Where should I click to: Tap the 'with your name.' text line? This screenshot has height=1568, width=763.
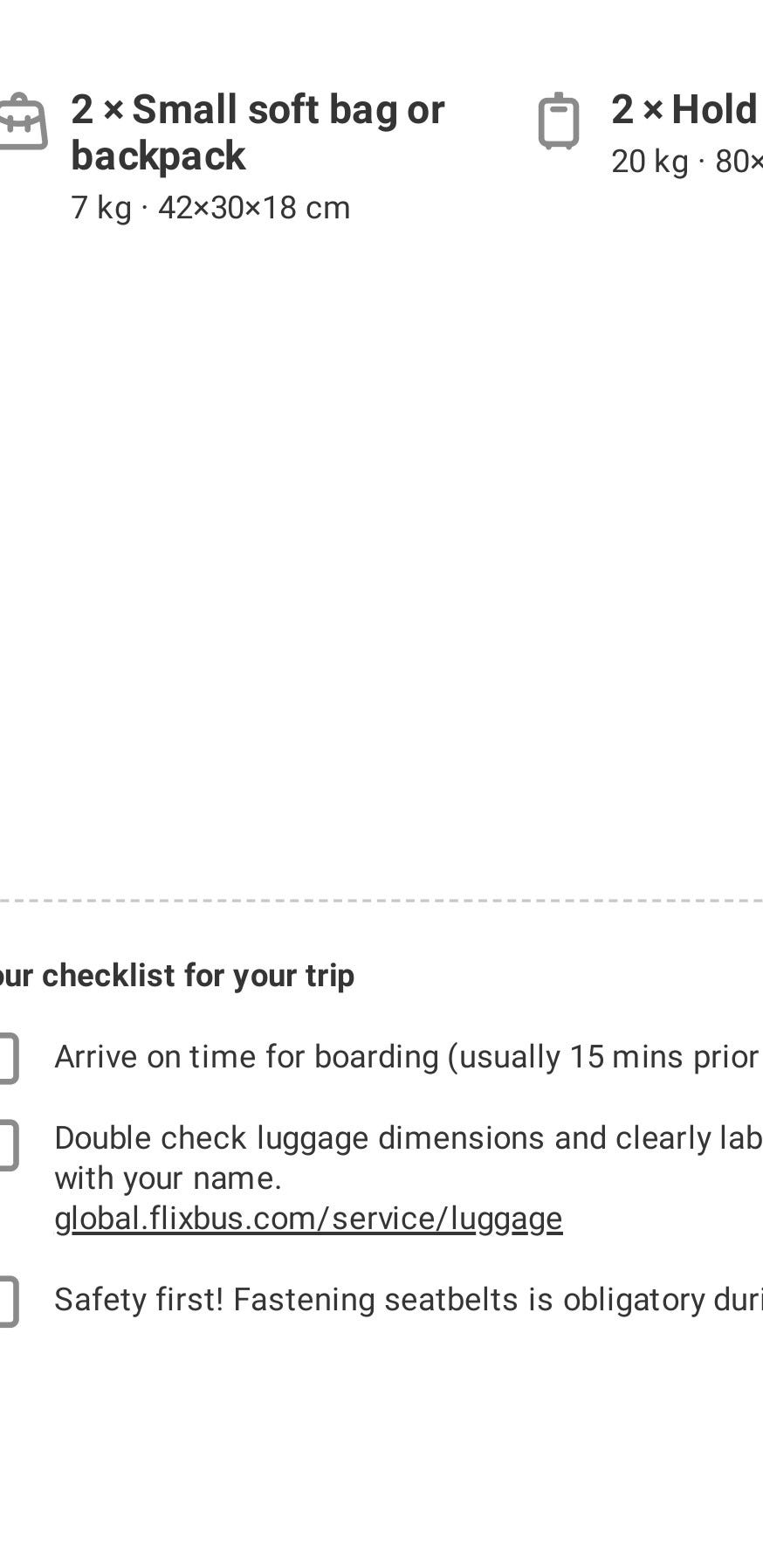(x=168, y=1178)
